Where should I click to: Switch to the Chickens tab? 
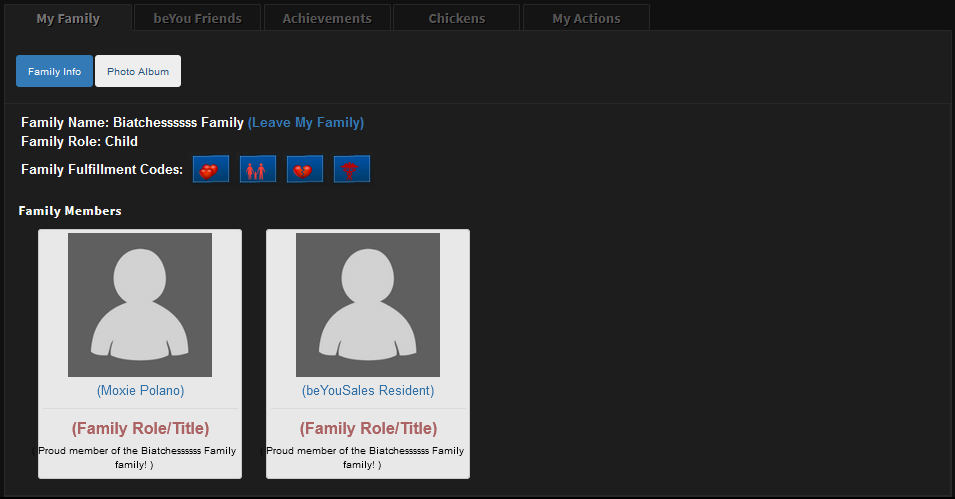[457, 18]
